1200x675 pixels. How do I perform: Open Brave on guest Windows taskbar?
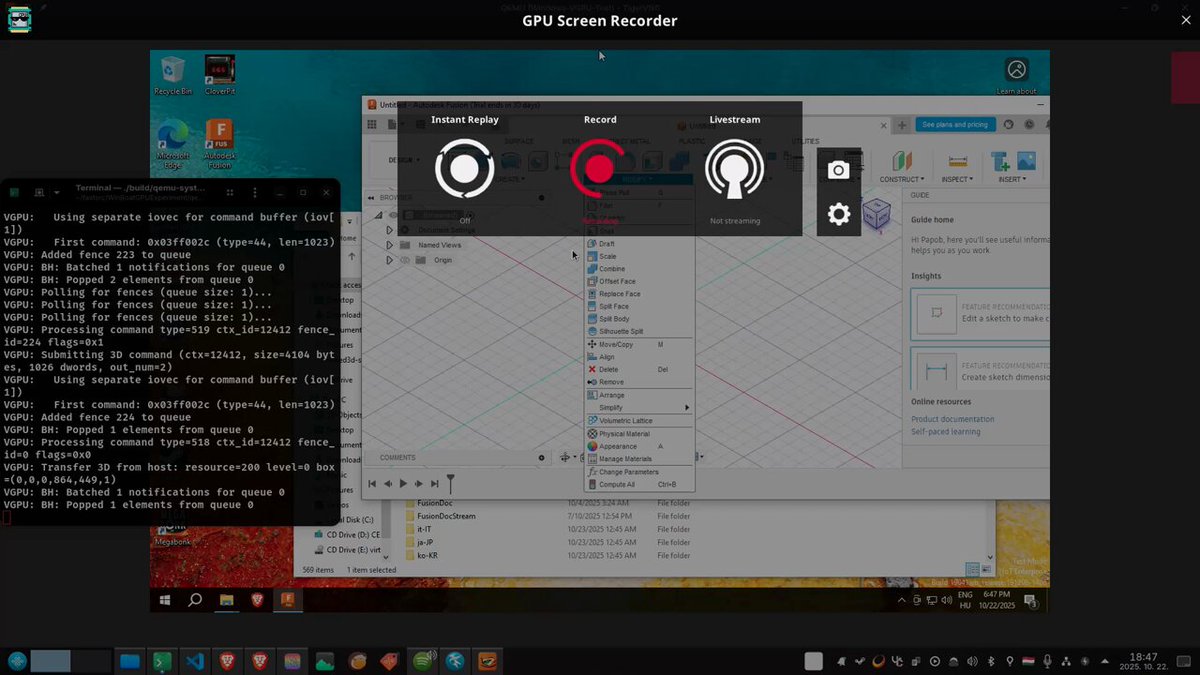pos(258,599)
